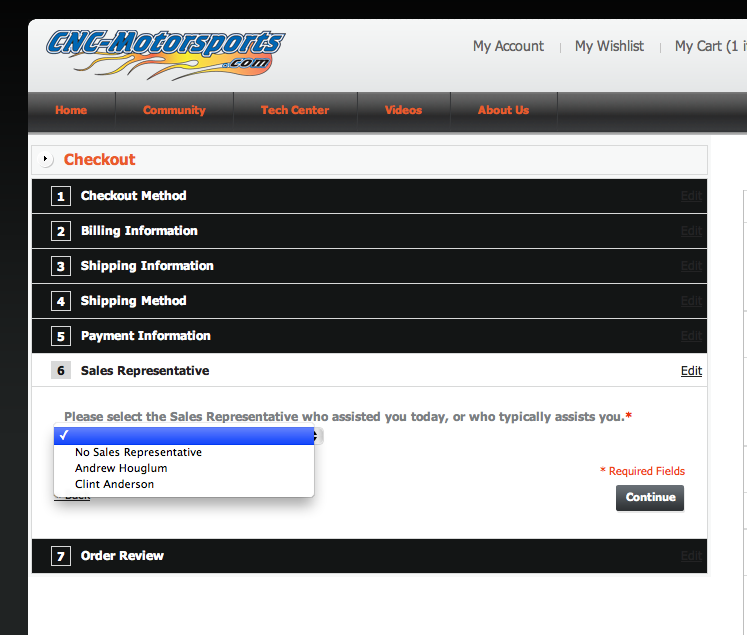Screen dimensions: 747x635
Task: Expand the Billing Information step header
Action: (x=139, y=231)
